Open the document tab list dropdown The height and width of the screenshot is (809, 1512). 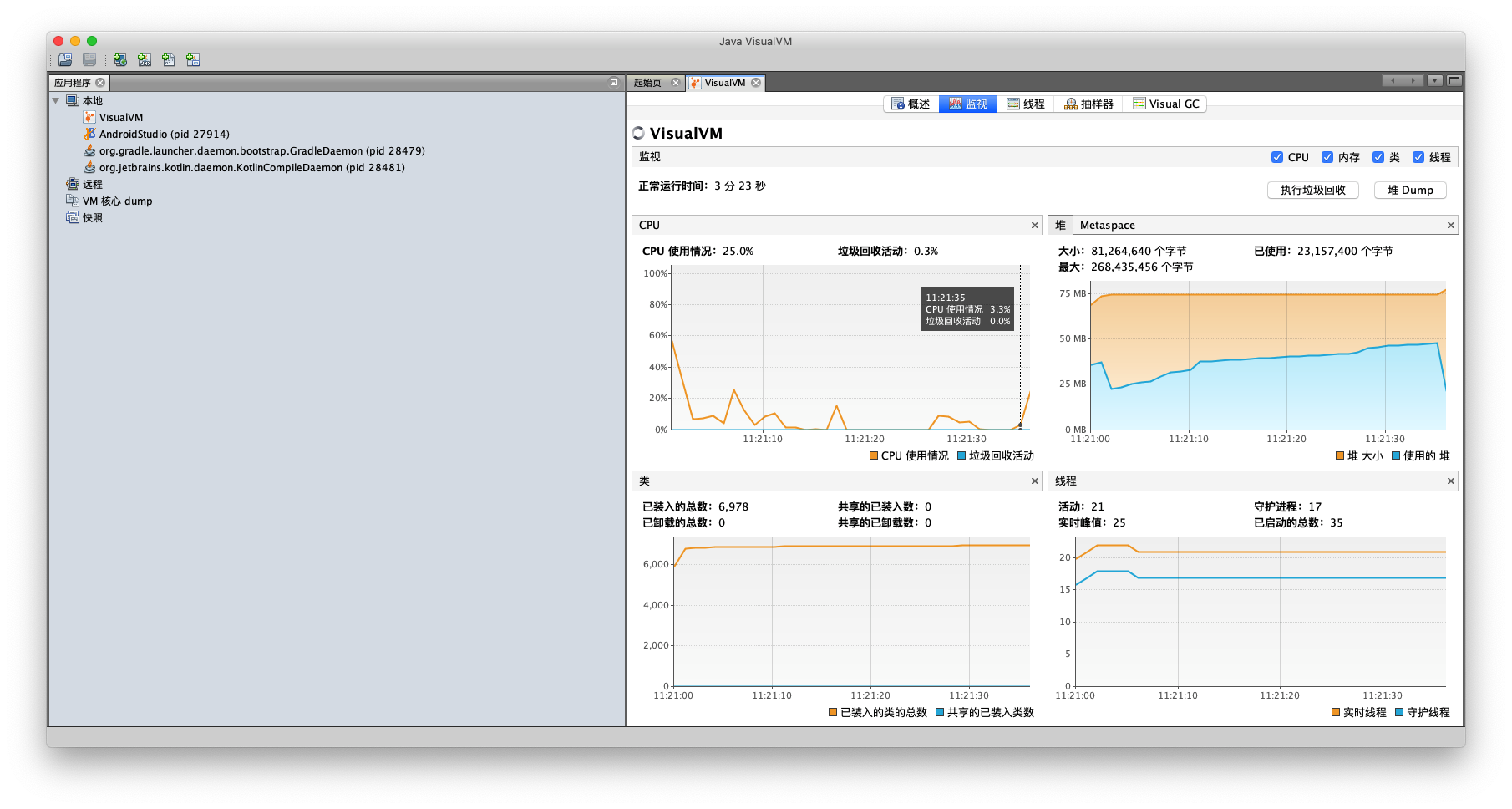[1435, 81]
